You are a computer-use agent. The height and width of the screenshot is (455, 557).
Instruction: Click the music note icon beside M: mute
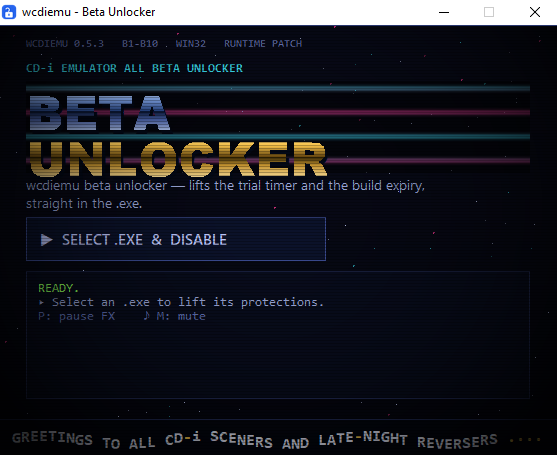(146, 316)
